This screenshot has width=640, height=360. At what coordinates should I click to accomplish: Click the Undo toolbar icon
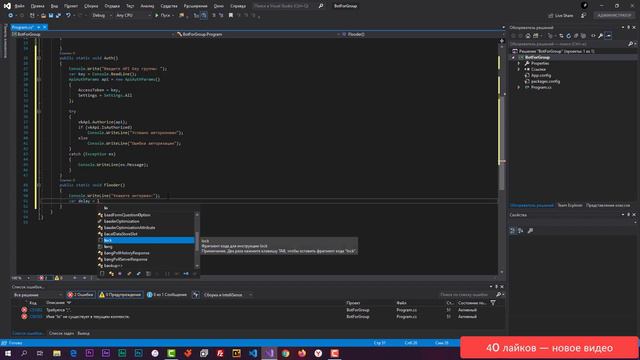[x=69, y=16]
